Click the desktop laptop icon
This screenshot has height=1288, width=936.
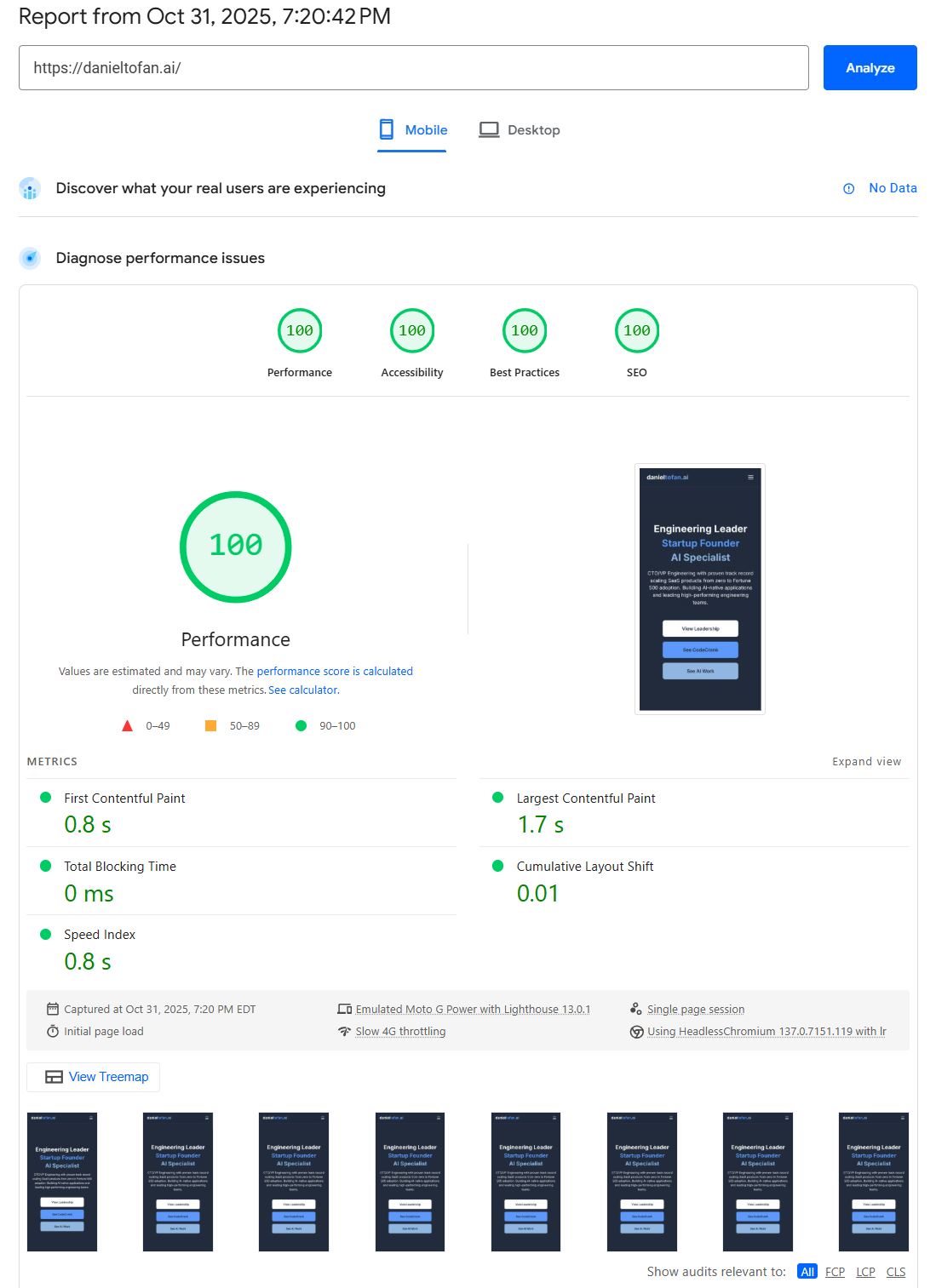point(489,129)
